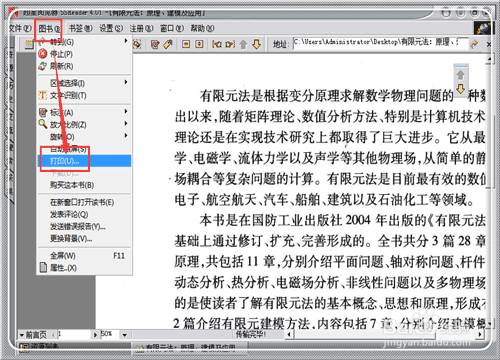Image resolution: width=500 pixels, height=360 pixels.
Task: Open the 设置 menu
Action: 111,29
